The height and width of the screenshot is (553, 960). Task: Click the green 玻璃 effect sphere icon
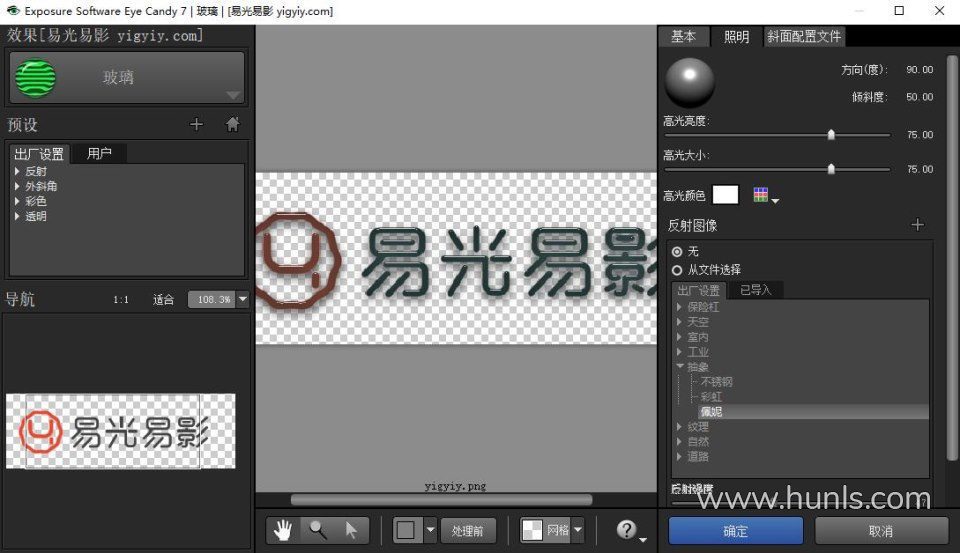36,78
